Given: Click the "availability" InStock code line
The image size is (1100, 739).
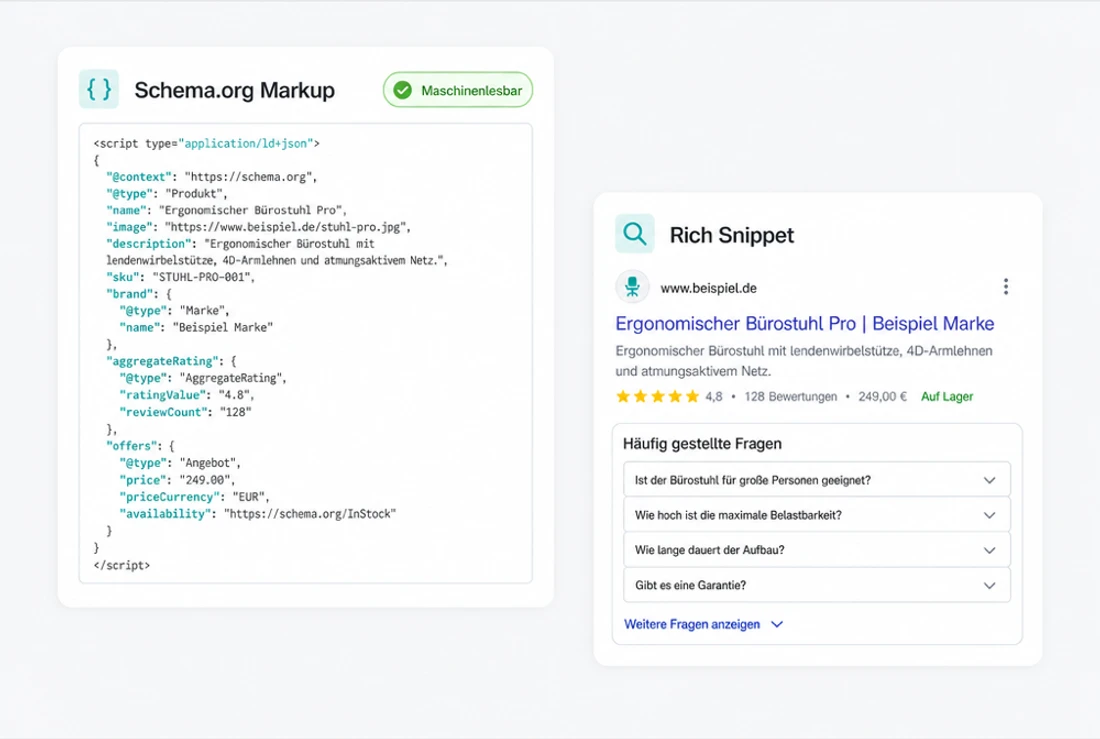Looking at the screenshot, I should click(x=257, y=514).
